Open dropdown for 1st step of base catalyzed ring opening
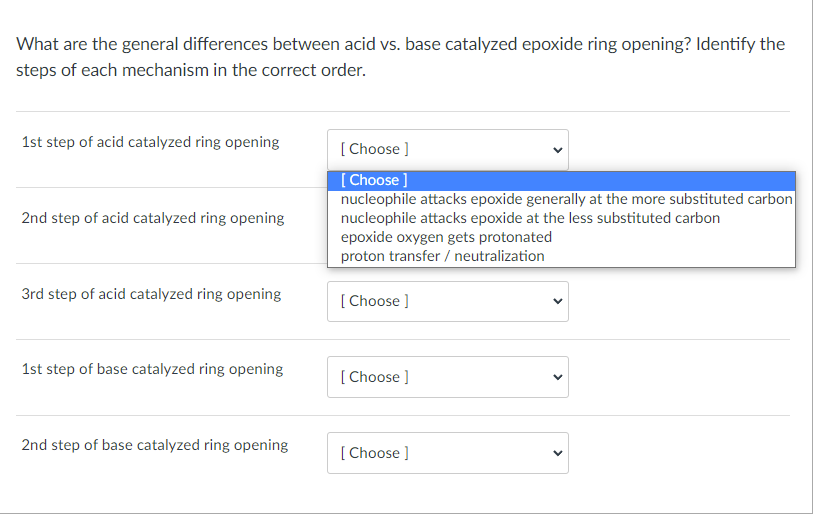 (x=448, y=377)
